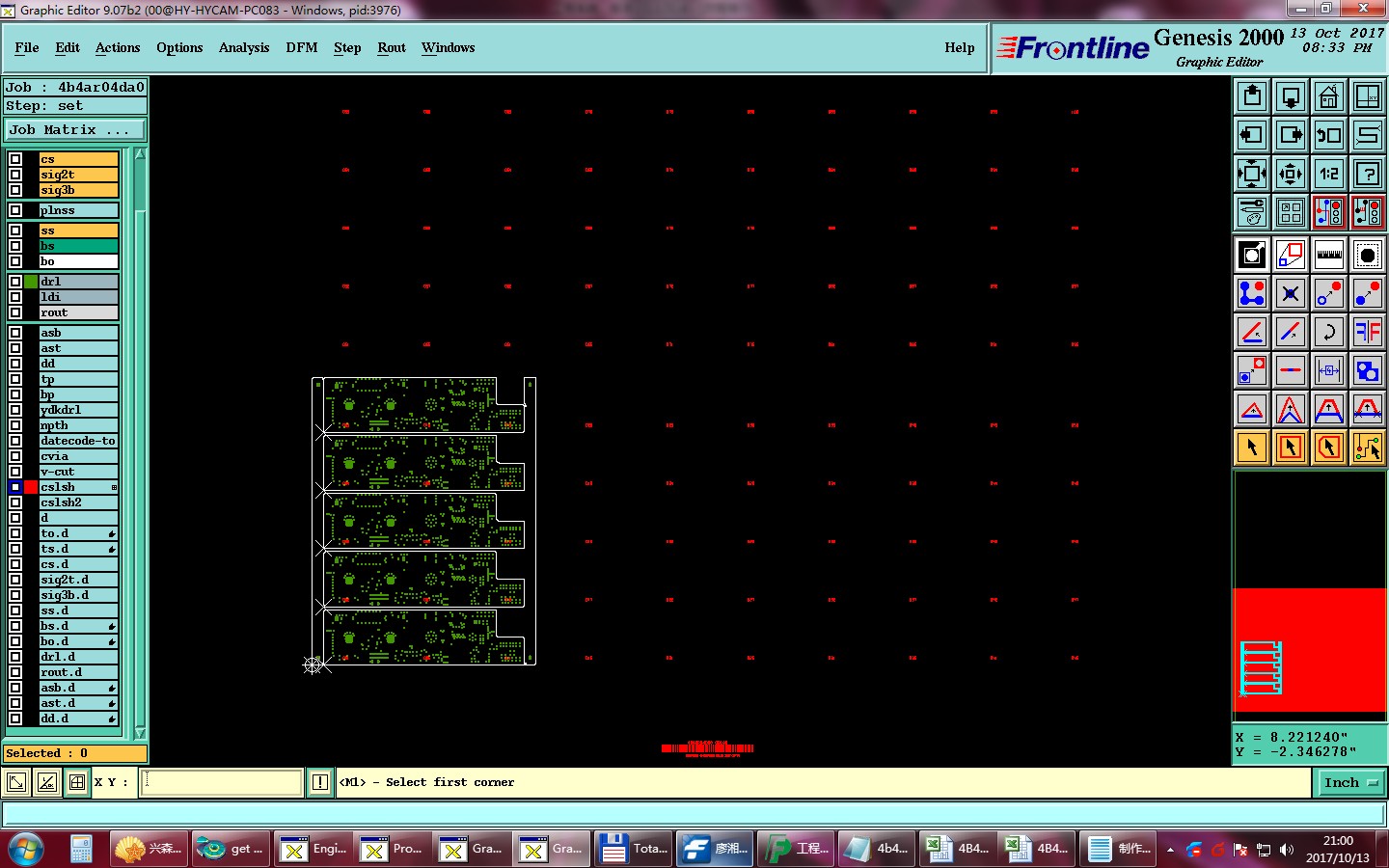Image resolution: width=1389 pixels, height=868 pixels.
Task: Open the XY coordinates window icon
Action: coord(1368,96)
